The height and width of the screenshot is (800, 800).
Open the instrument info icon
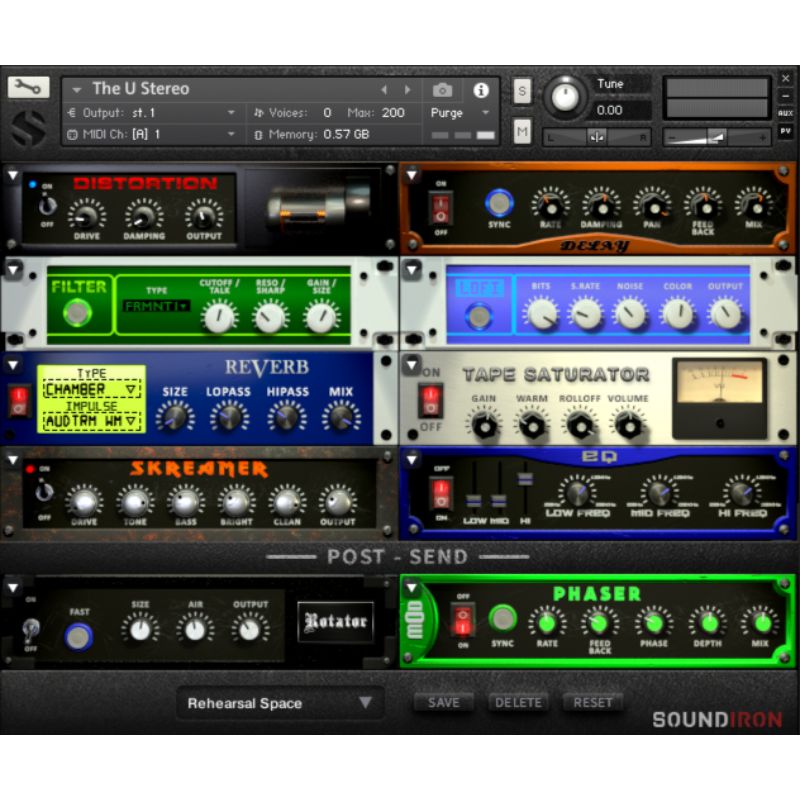pyautogui.click(x=481, y=90)
